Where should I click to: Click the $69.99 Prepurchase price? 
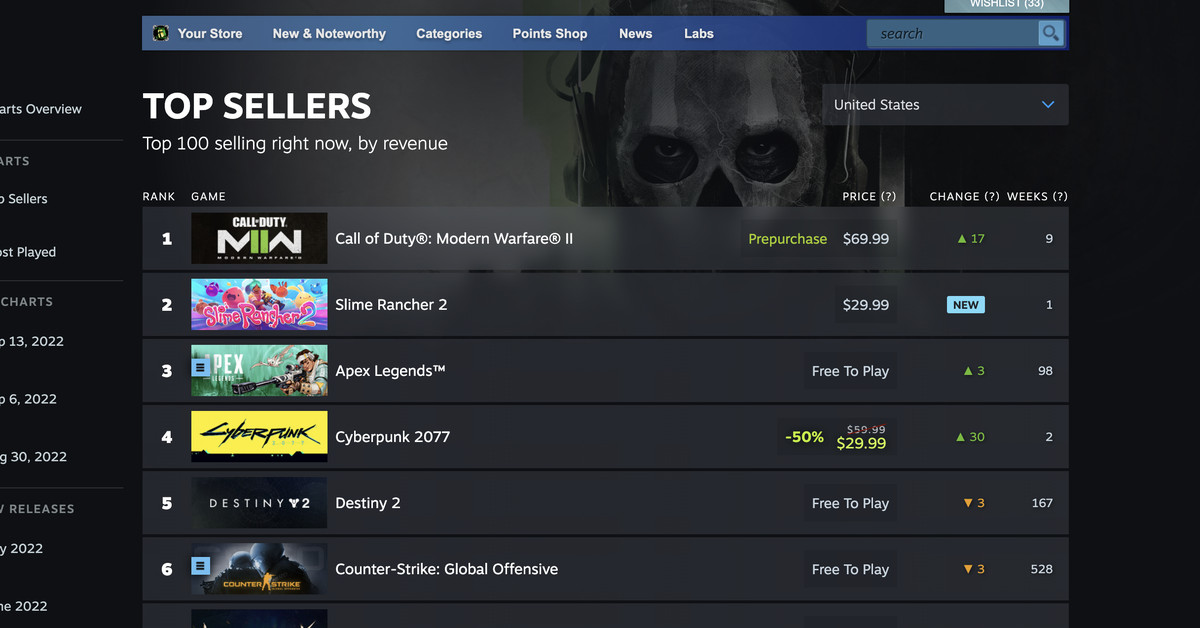click(x=866, y=239)
